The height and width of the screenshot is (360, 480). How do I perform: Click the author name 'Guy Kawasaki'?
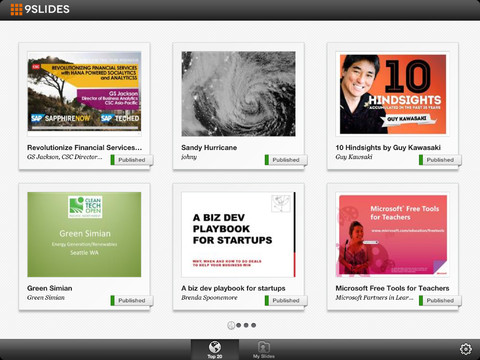point(354,157)
